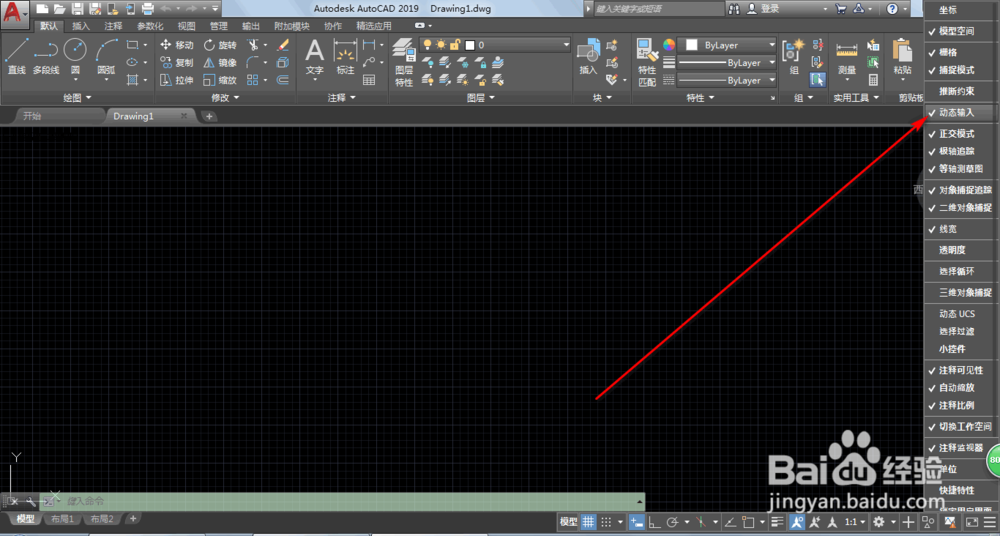
Task: Click the trim scissors tool icon
Action: coord(253,45)
